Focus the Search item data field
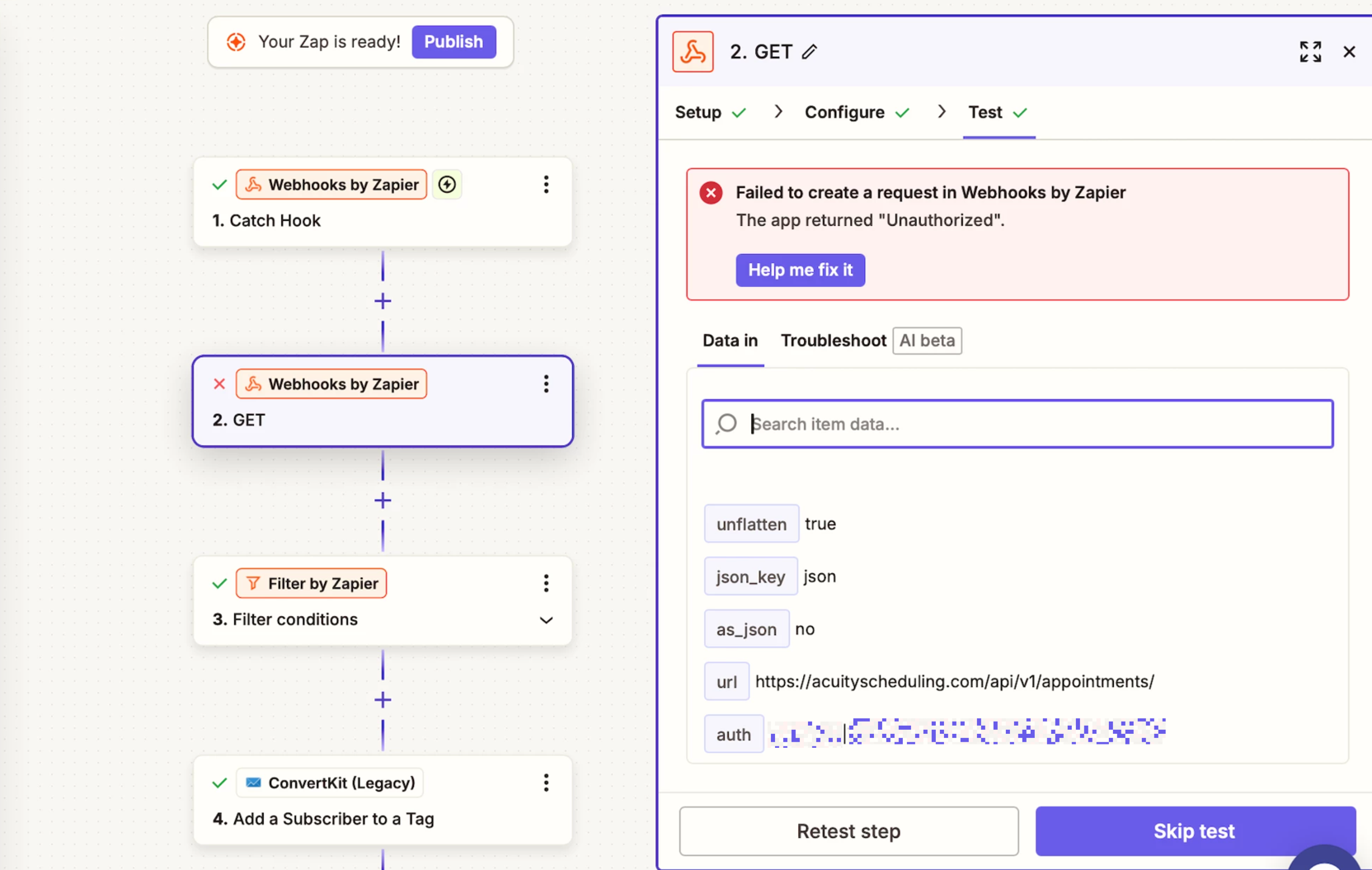Image resolution: width=1372 pixels, height=870 pixels. [1017, 424]
